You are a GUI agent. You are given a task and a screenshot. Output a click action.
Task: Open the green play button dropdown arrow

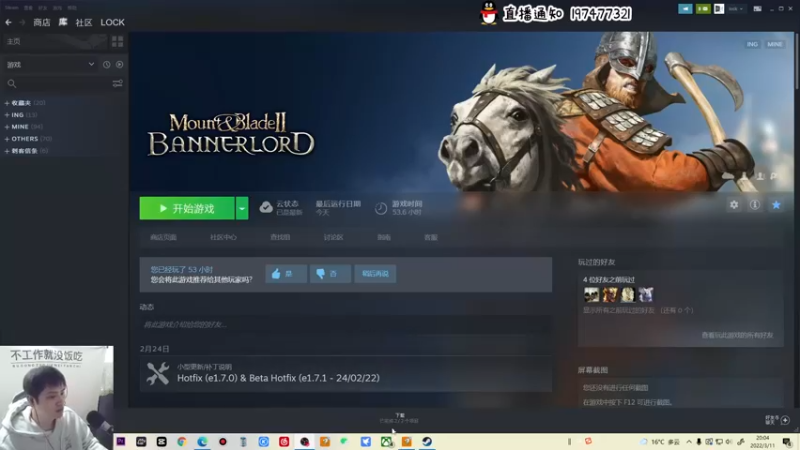pos(242,208)
